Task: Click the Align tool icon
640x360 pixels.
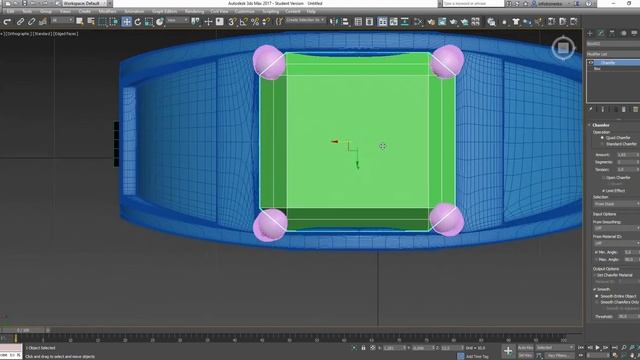Action: click(345, 22)
